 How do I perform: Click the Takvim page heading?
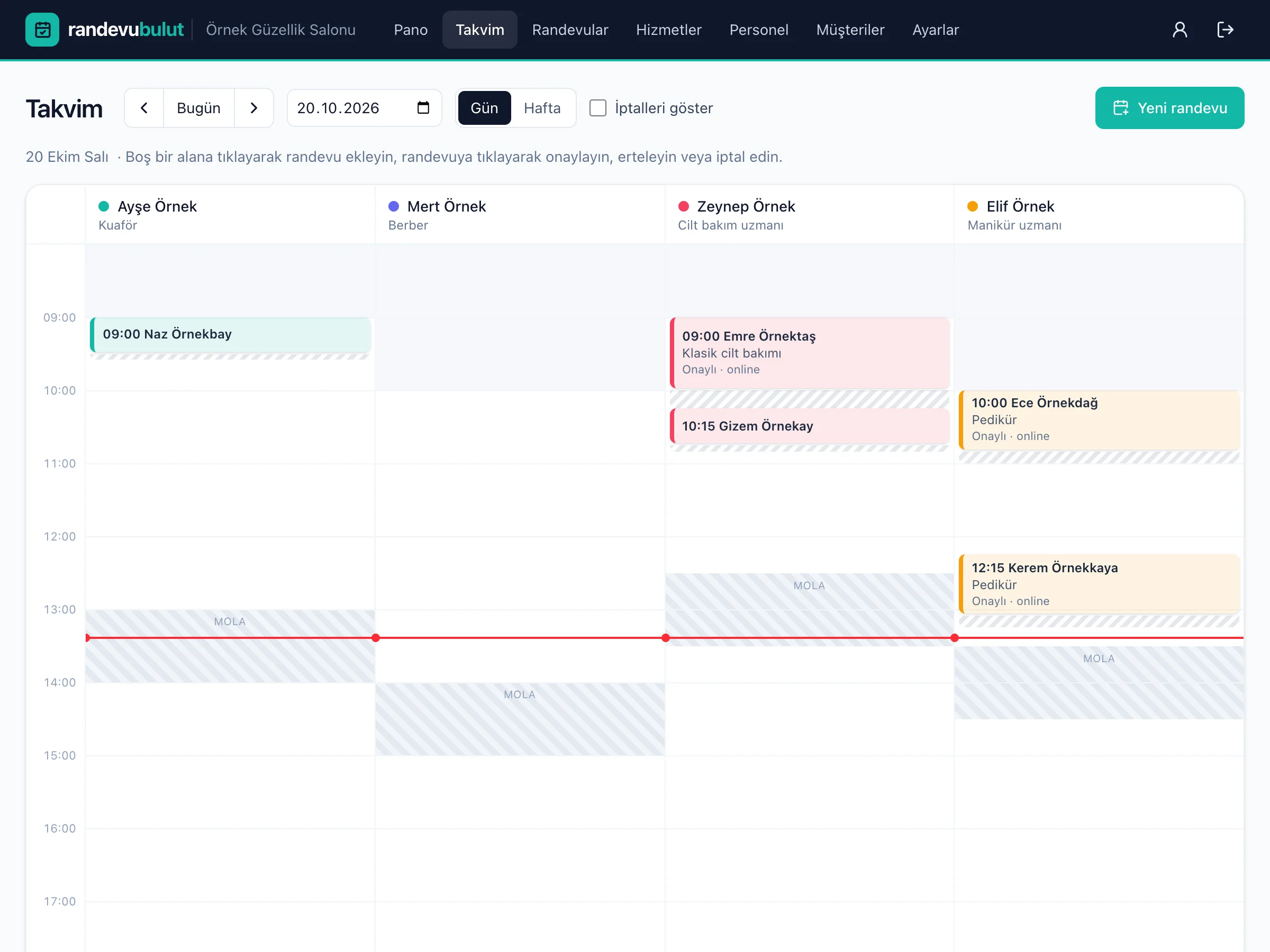coord(65,108)
